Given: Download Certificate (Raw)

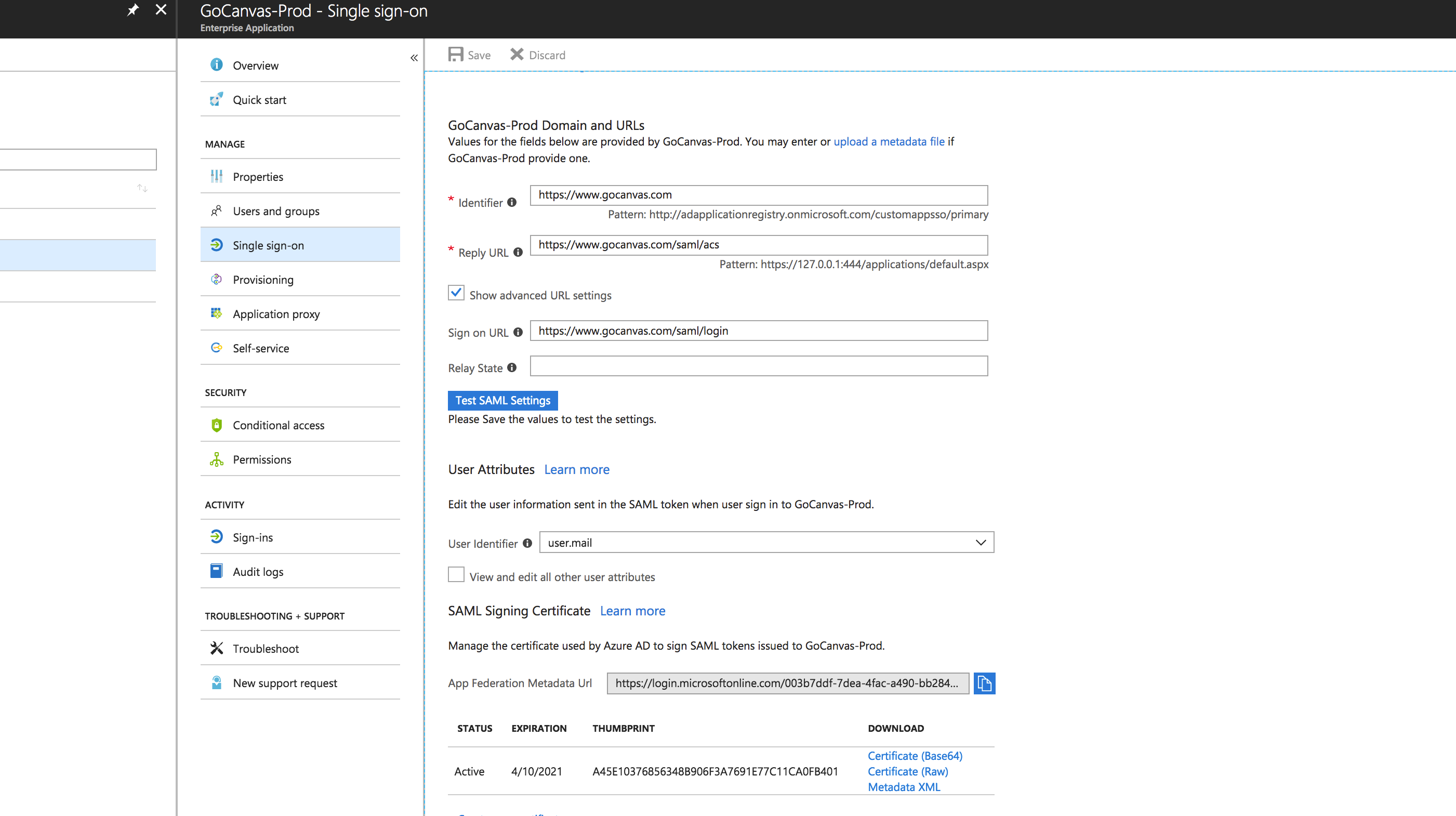Looking at the screenshot, I should 908,771.
